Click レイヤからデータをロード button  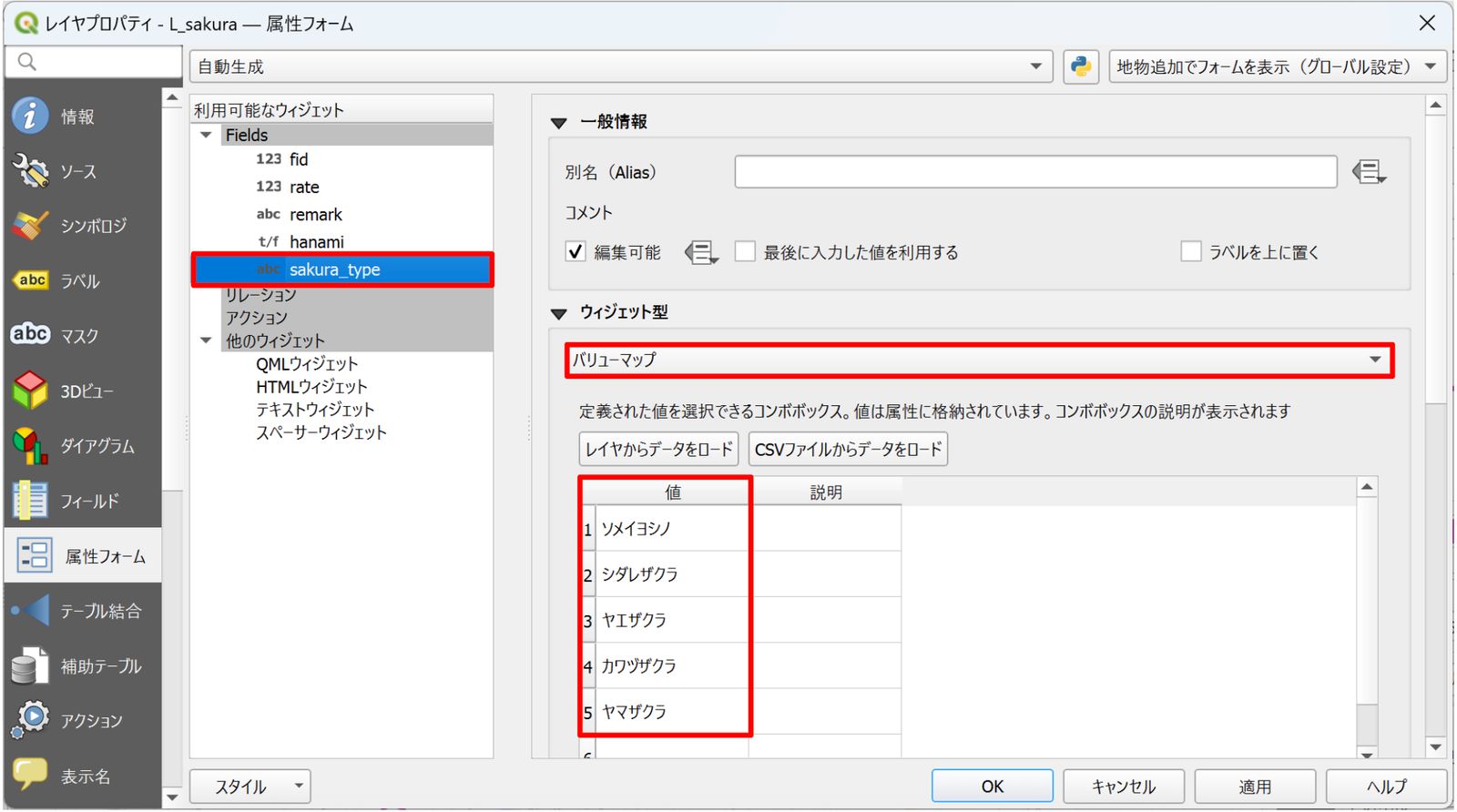point(659,450)
